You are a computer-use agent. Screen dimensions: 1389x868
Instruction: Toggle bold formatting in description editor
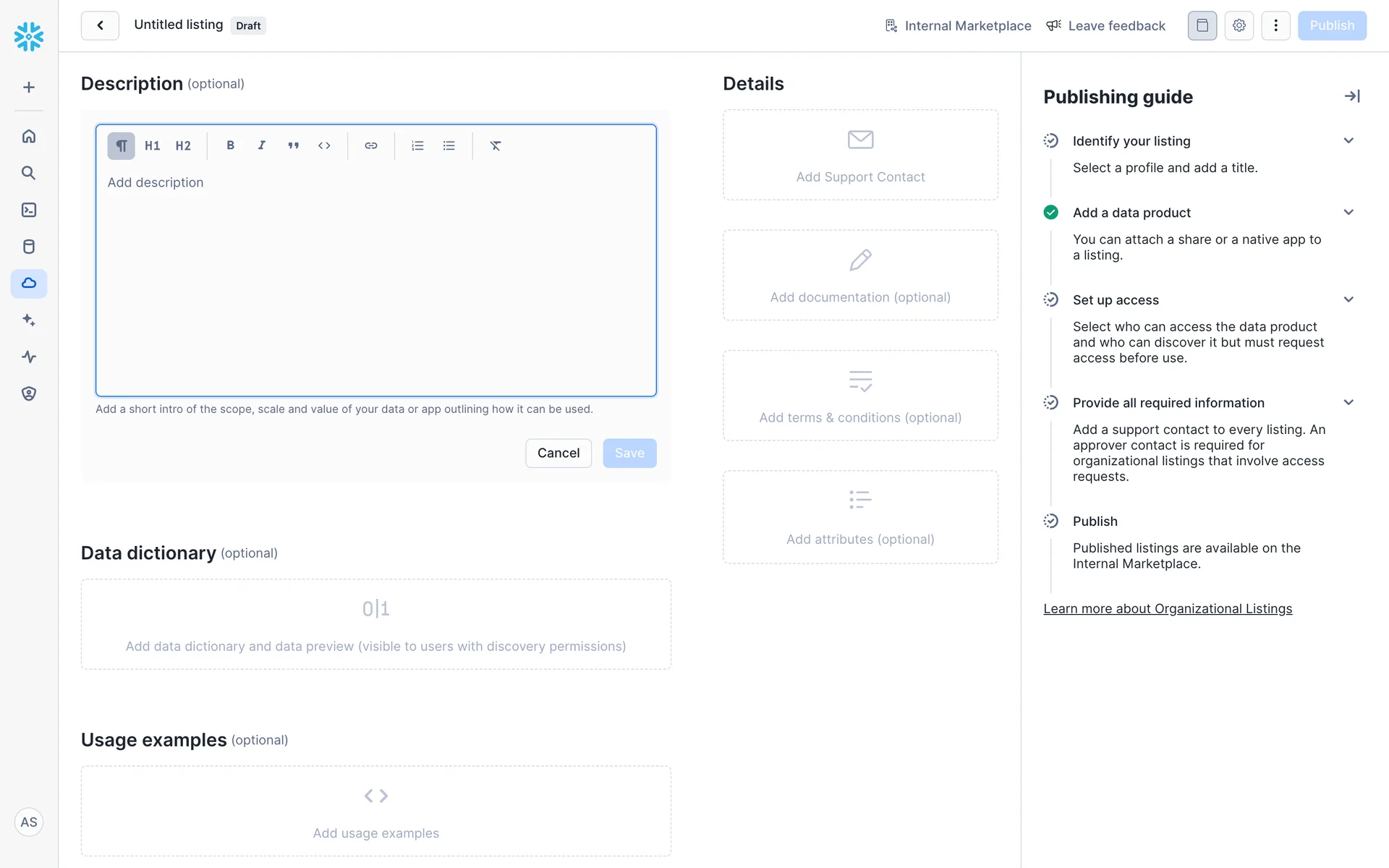pos(230,145)
